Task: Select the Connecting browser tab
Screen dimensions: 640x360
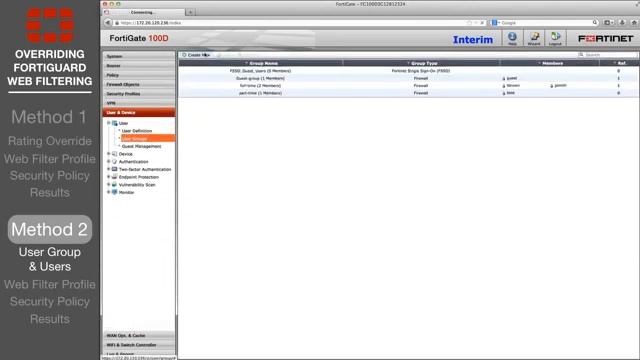Action: tap(143, 12)
